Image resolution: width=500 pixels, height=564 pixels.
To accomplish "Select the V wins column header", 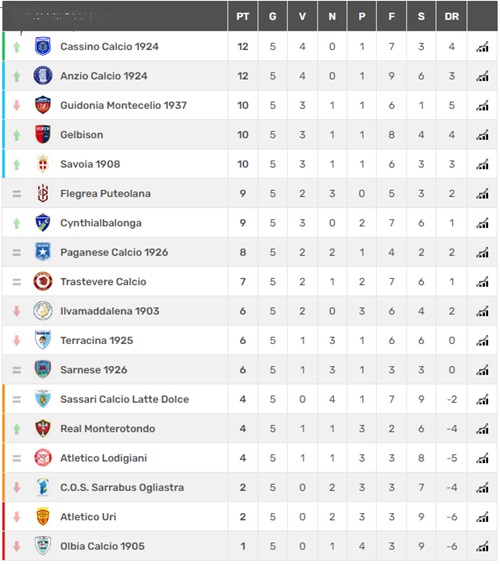I will pos(303,17).
